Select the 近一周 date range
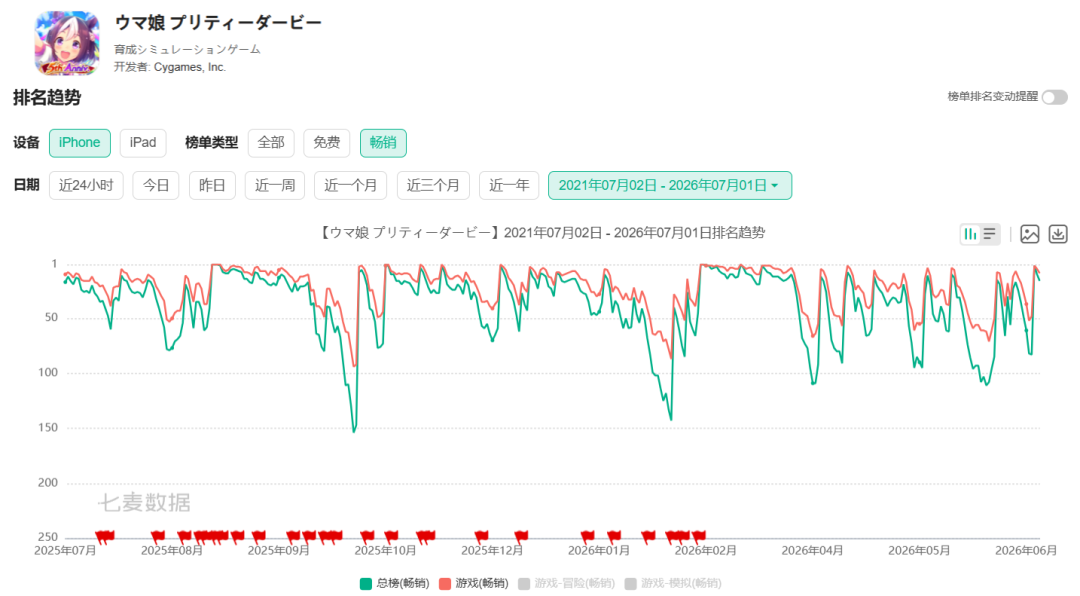Viewport: 1080px width, 596px height. [275, 185]
